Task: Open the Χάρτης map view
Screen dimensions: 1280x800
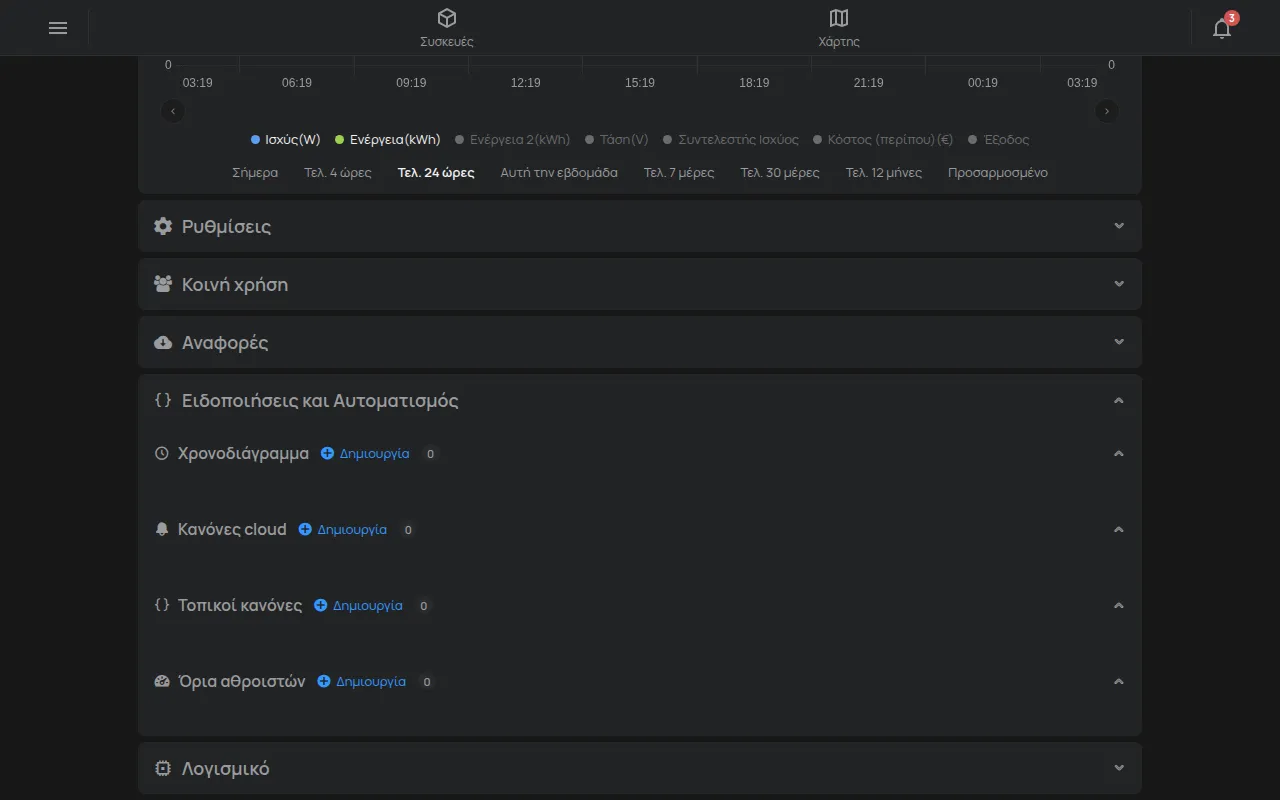Action: [x=839, y=28]
